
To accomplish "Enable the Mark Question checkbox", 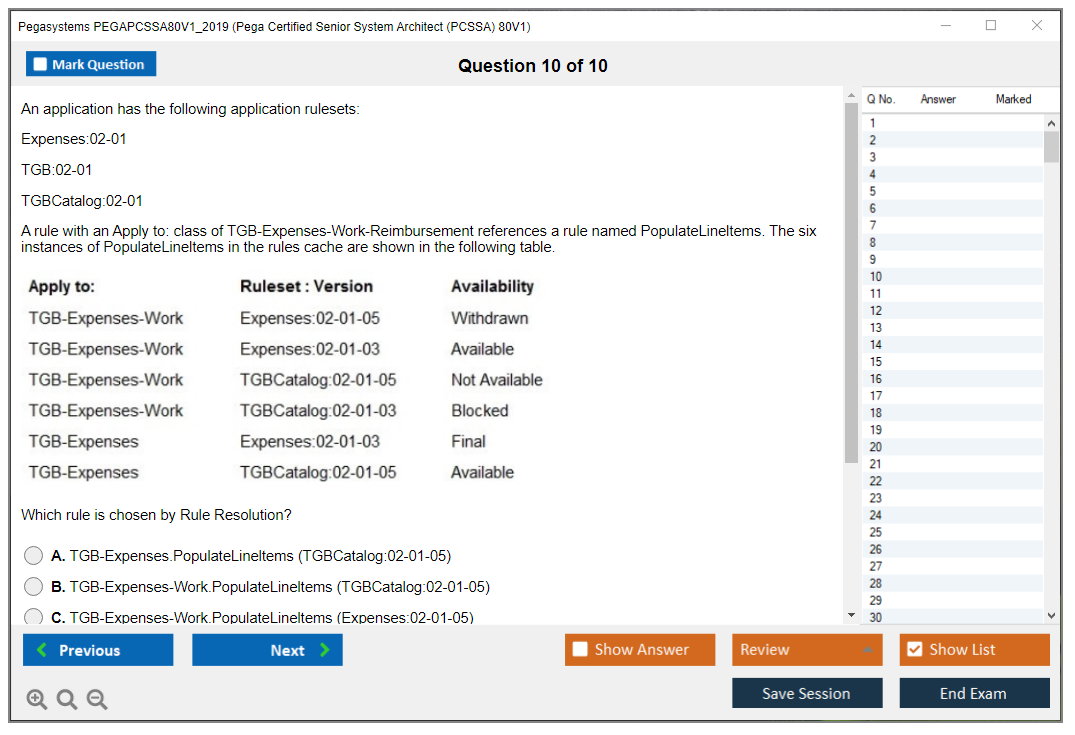I will (x=40, y=65).
